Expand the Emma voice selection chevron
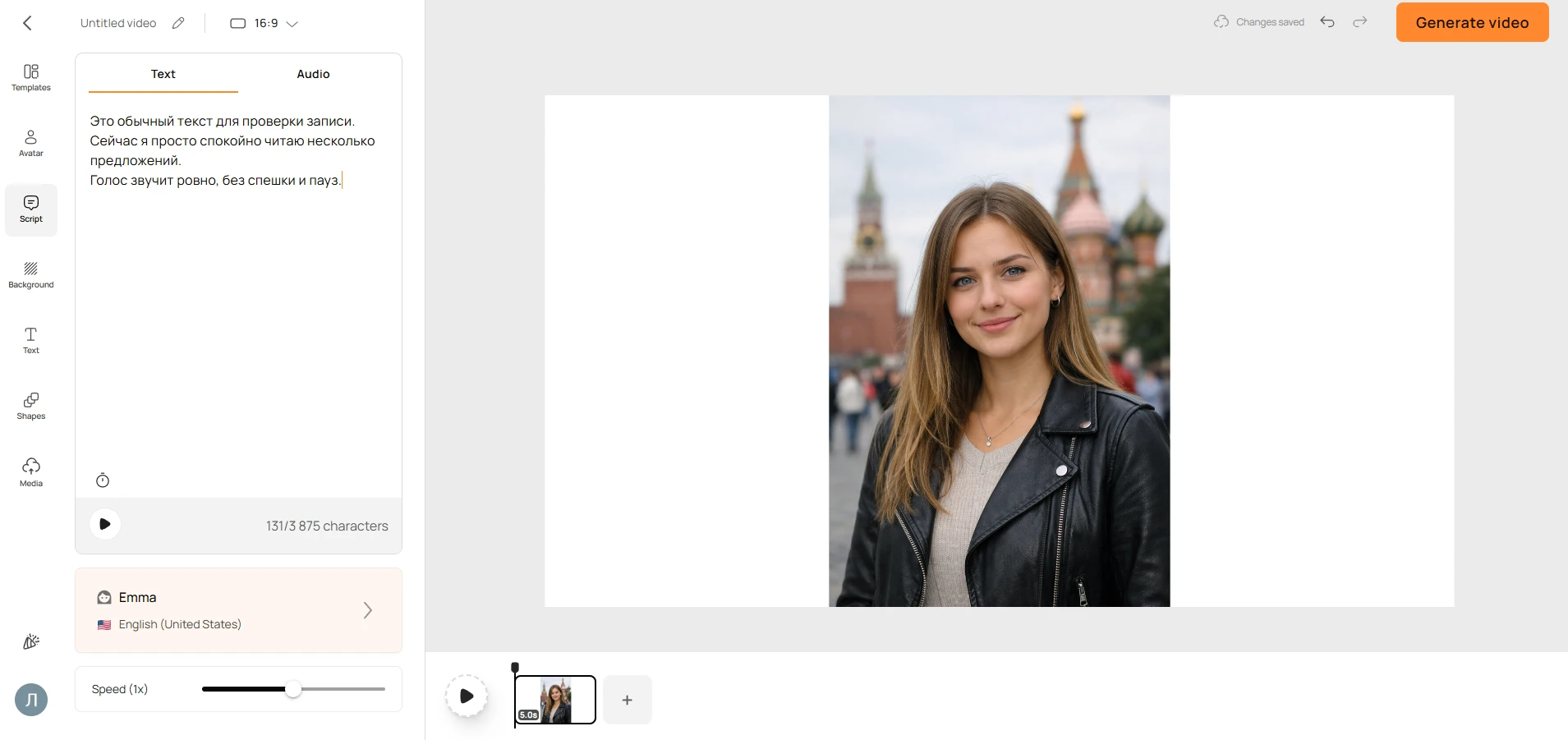This screenshot has width=1568, height=740. (368, 610)
